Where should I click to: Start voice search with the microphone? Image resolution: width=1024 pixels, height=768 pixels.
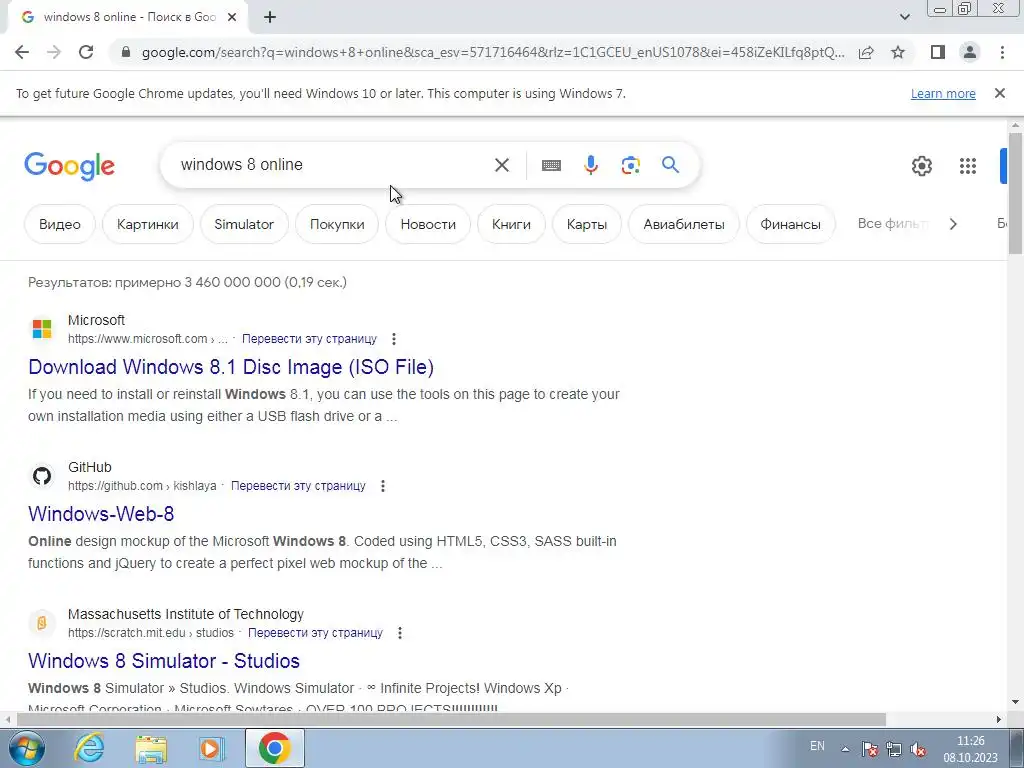coord(591,165)
